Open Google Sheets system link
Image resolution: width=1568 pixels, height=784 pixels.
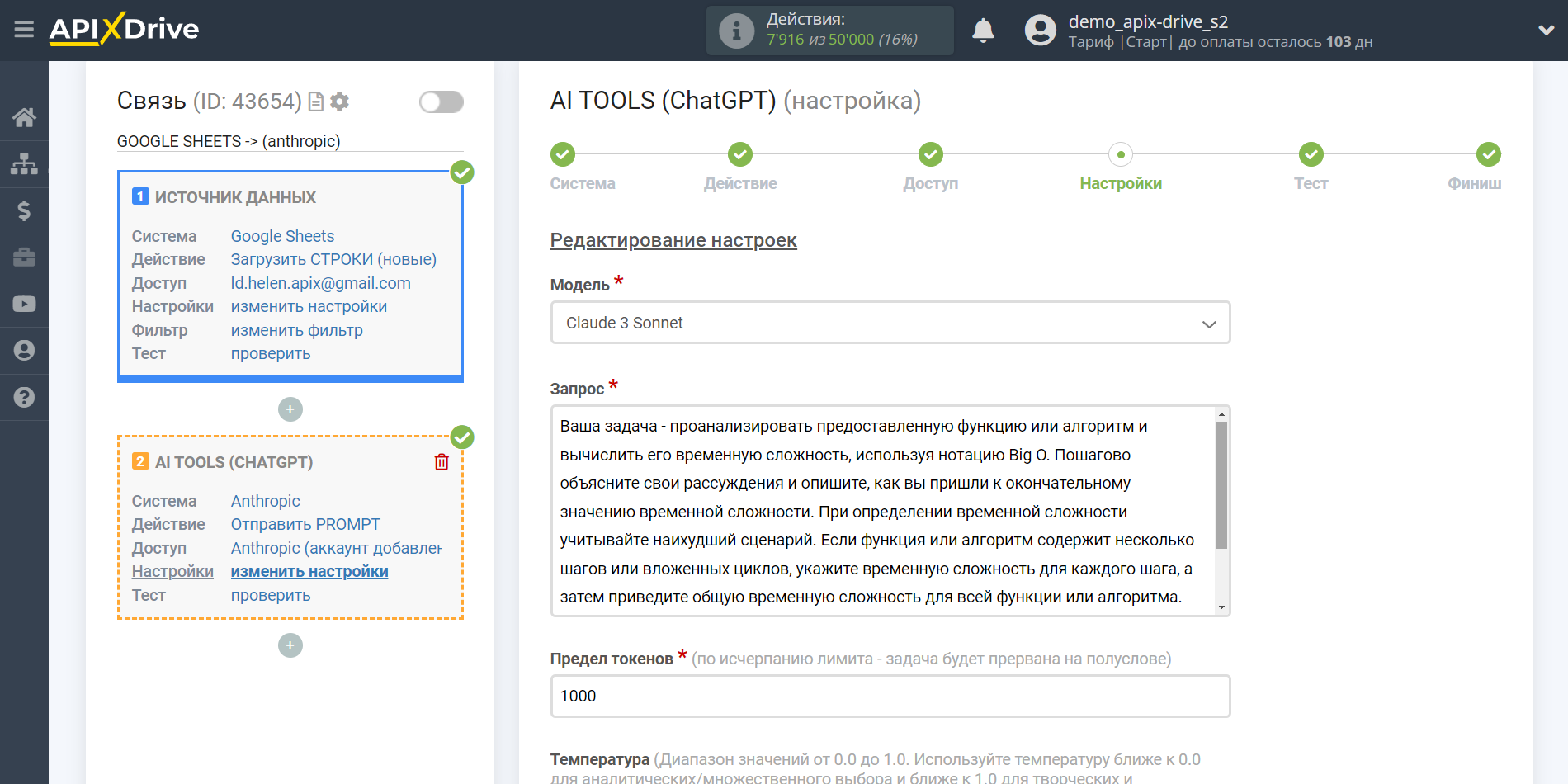tap(282, 236)
